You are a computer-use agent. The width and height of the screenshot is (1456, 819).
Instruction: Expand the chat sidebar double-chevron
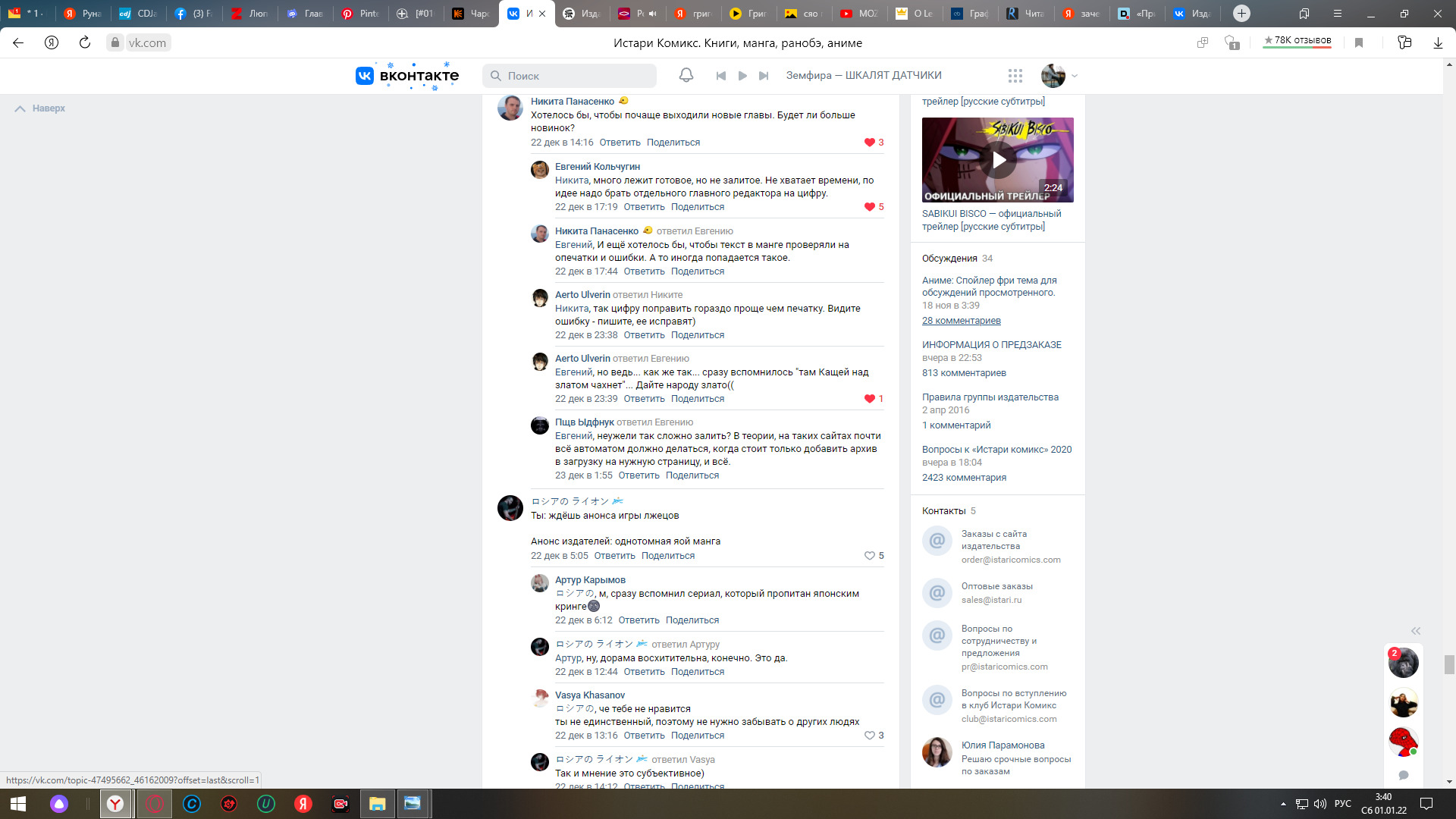click(x=1415, y=631)
